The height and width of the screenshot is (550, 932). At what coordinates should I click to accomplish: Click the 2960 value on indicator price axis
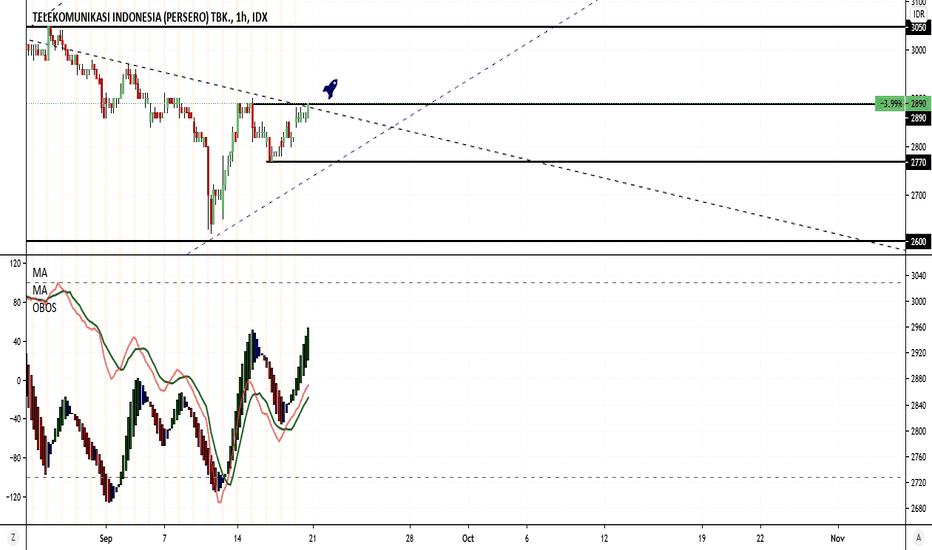(x=918, y=328)
